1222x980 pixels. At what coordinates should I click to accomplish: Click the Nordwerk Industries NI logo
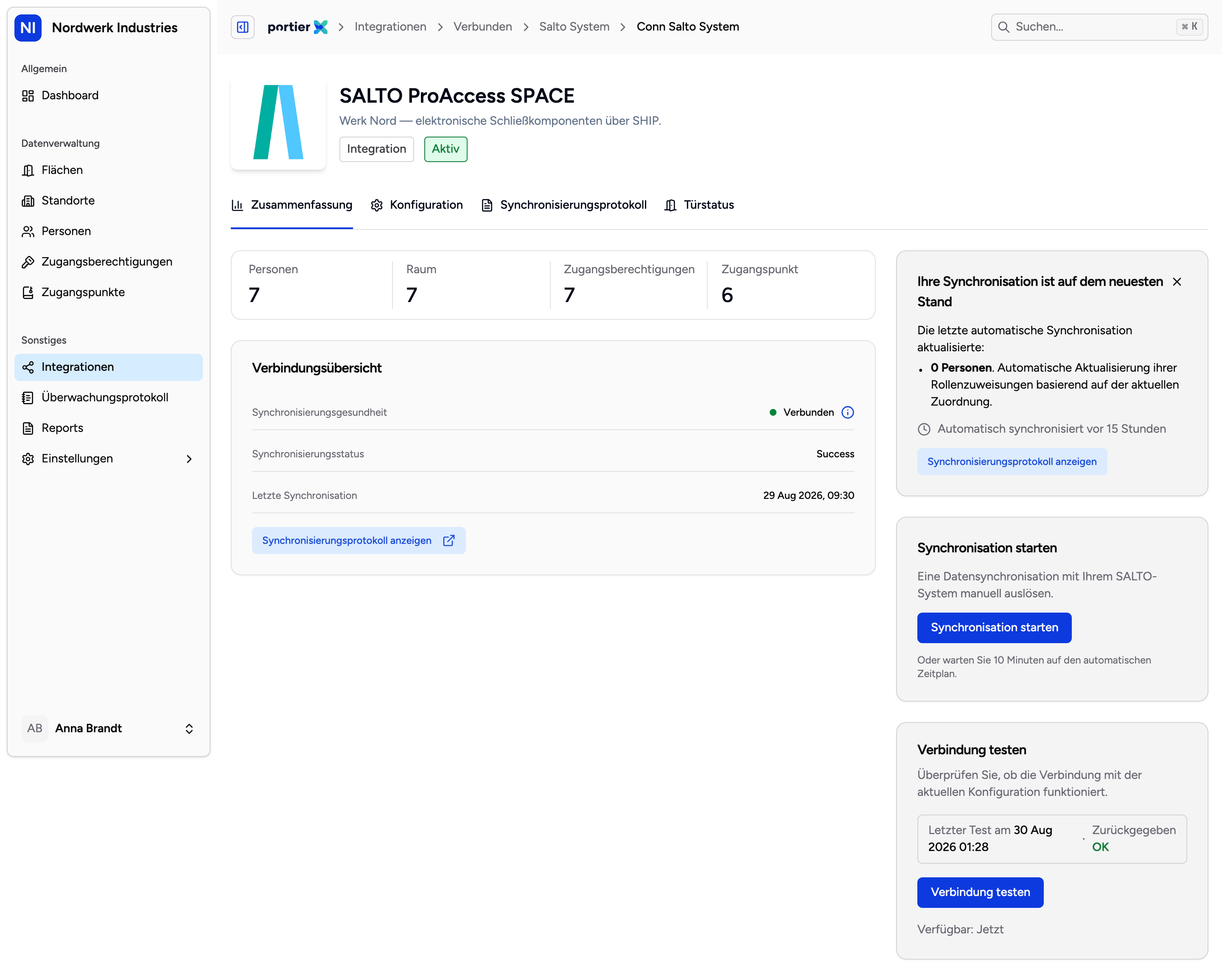[28, 28]
